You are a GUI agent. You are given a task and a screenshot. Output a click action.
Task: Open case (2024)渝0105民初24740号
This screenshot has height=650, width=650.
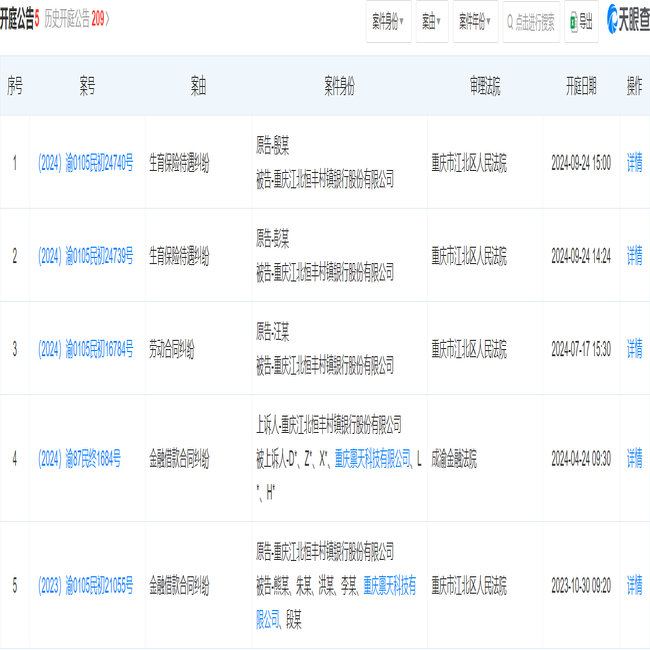click(x=85, y=162)
